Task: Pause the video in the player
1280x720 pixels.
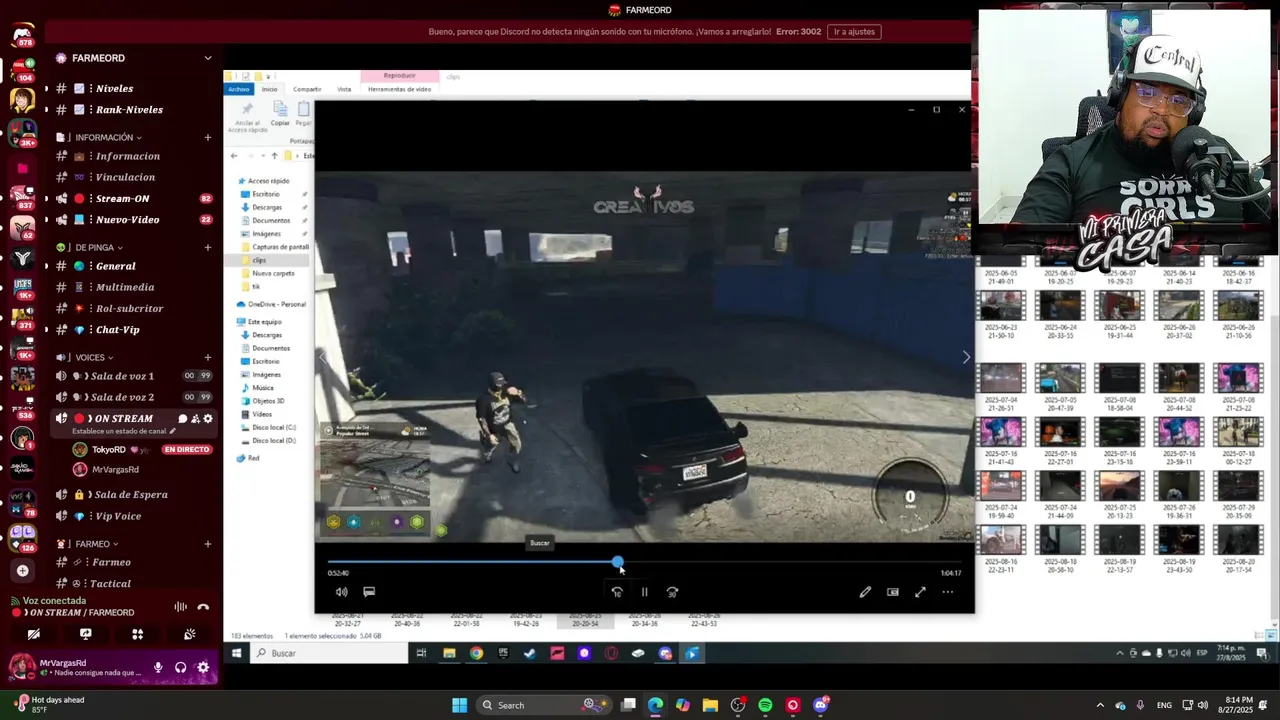Action: click(644, 592)
